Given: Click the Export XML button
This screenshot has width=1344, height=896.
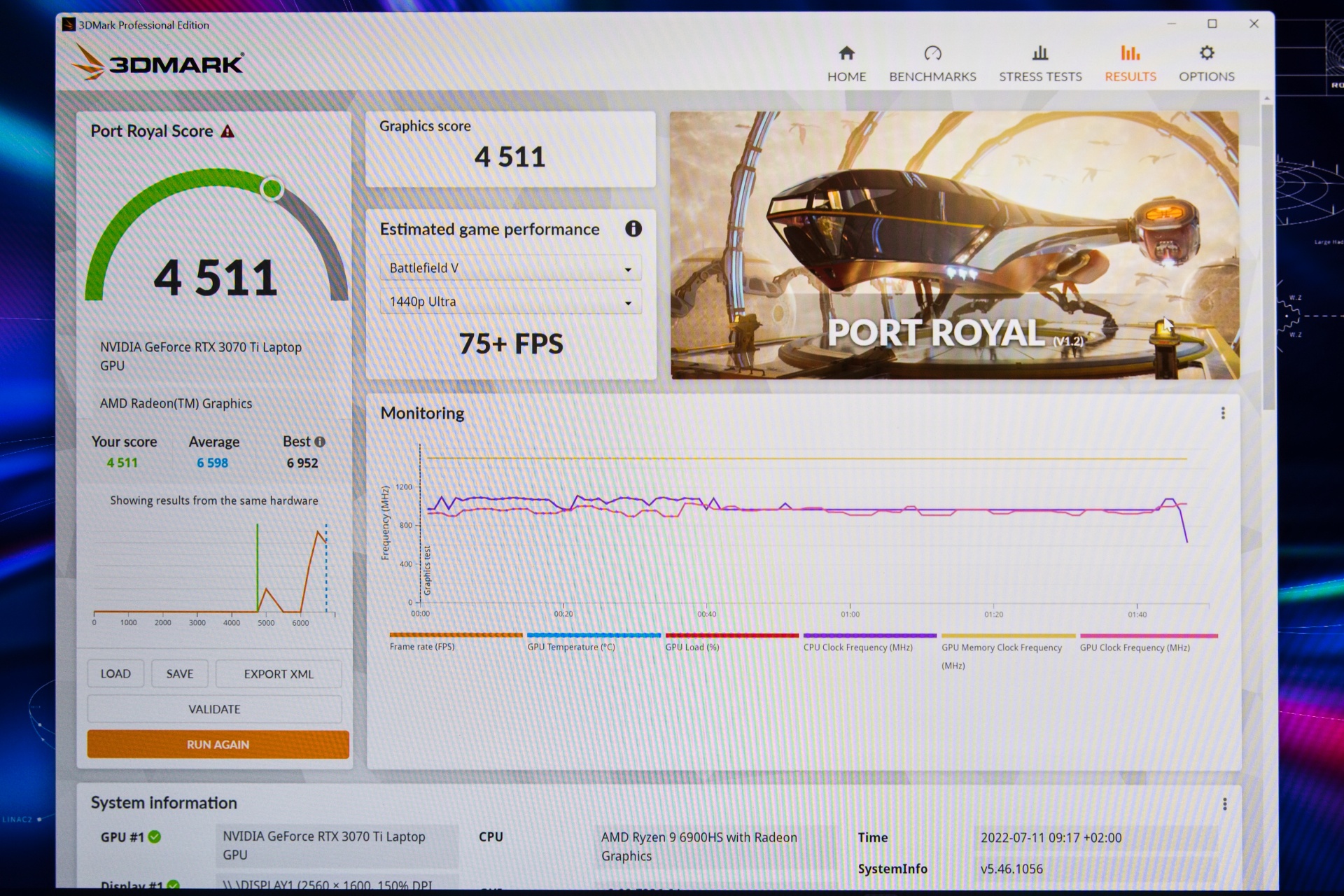Looking at the screenshot, I should coord(278,673).
